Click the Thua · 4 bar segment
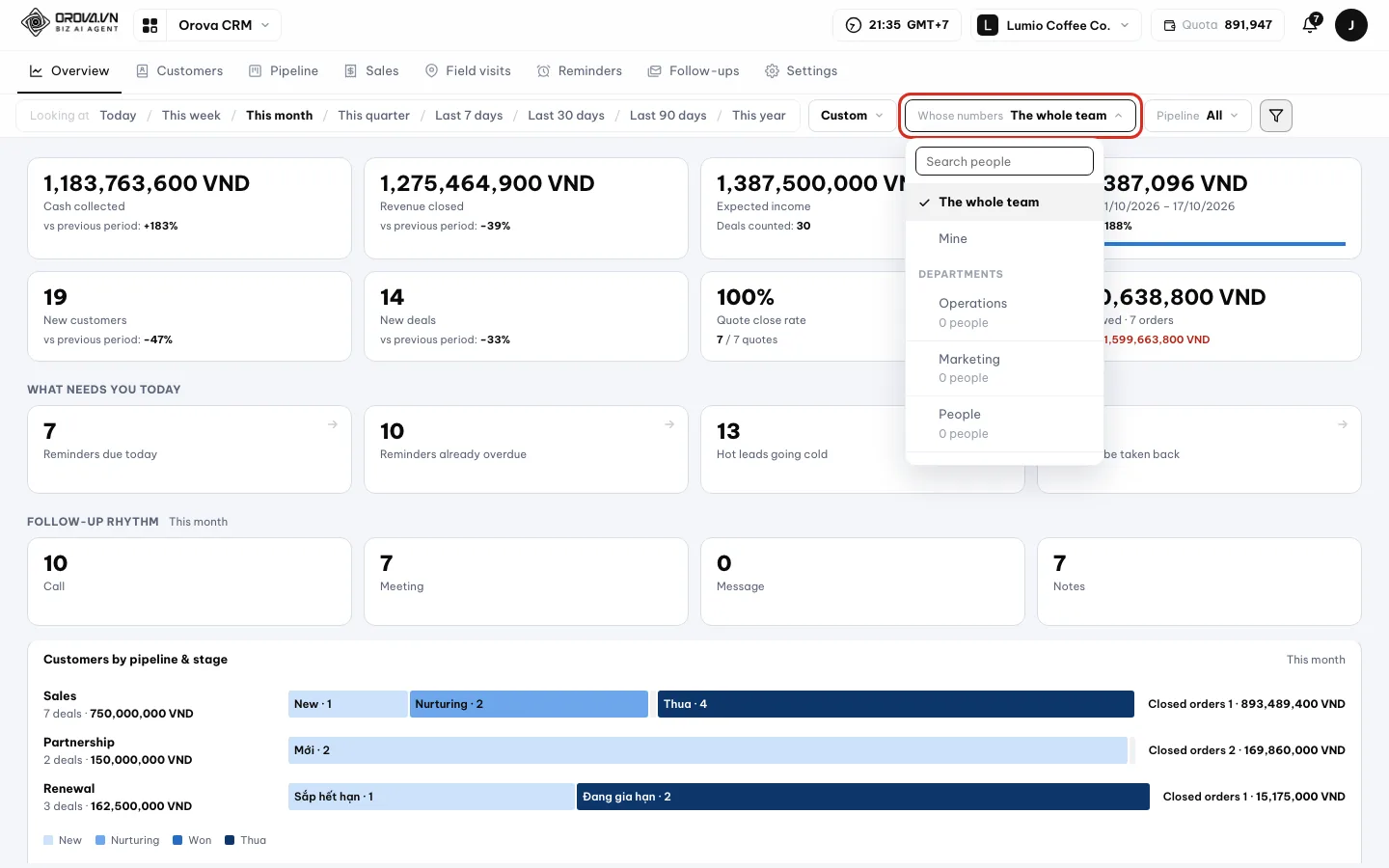This screenshot has width=1389, height=868. [896, 704]
